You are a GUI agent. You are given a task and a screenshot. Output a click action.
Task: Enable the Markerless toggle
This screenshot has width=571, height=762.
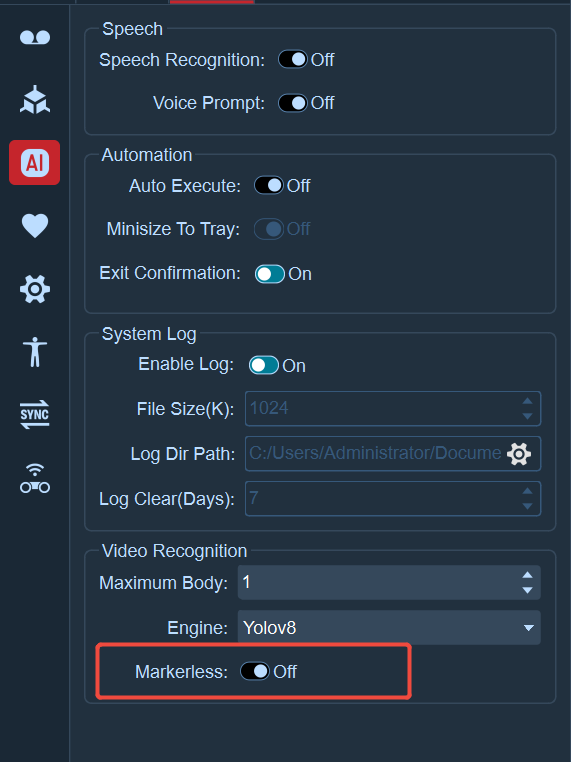(x=255, y=671)
